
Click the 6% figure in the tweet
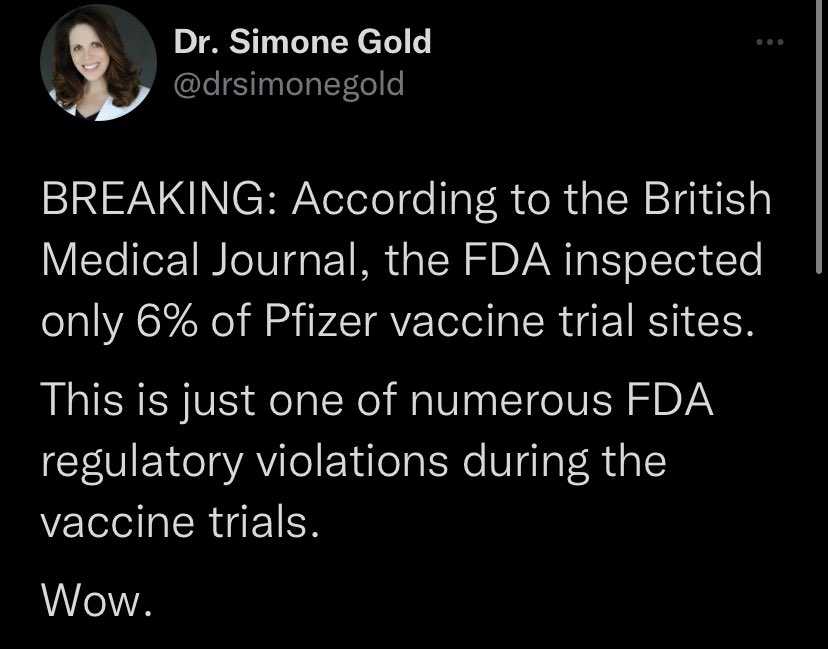coord(167,321)
